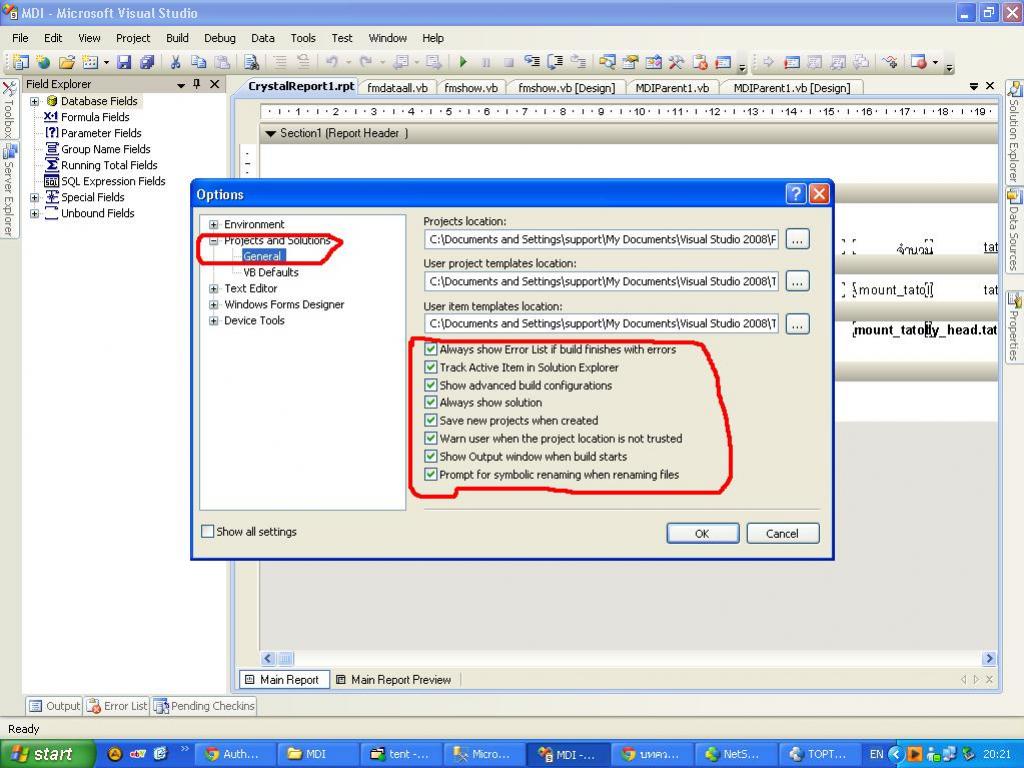This screenshot has height=768, width=1024.
Task: Open the Toolbox side tab
Action: 8,109
